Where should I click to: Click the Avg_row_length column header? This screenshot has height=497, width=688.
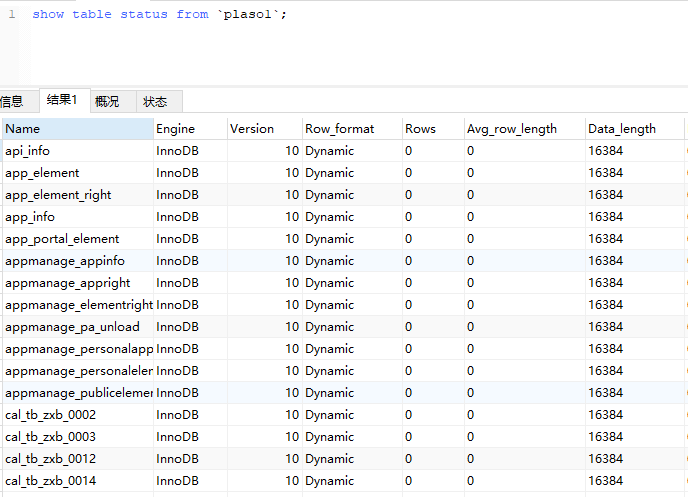pyautogui.click(x=525, y=129)
